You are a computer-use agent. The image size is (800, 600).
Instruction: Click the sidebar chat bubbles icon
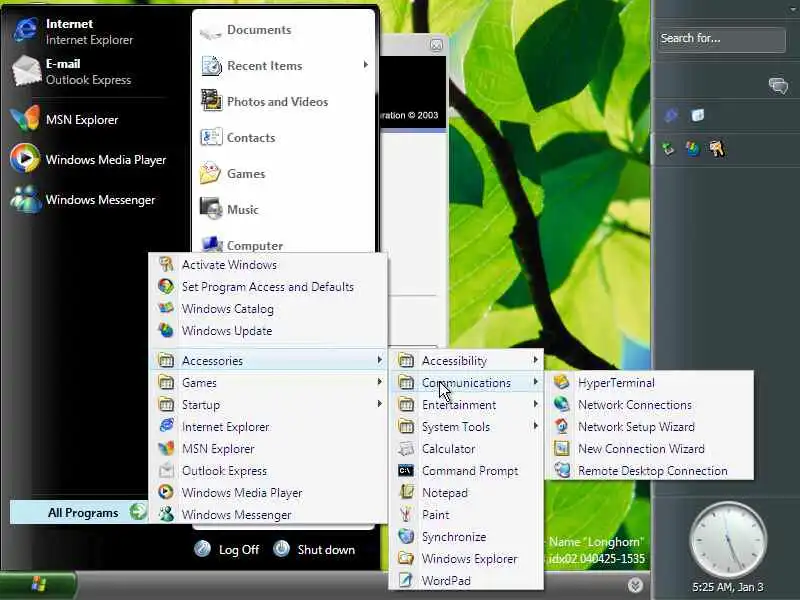click(x=778, y=85)
